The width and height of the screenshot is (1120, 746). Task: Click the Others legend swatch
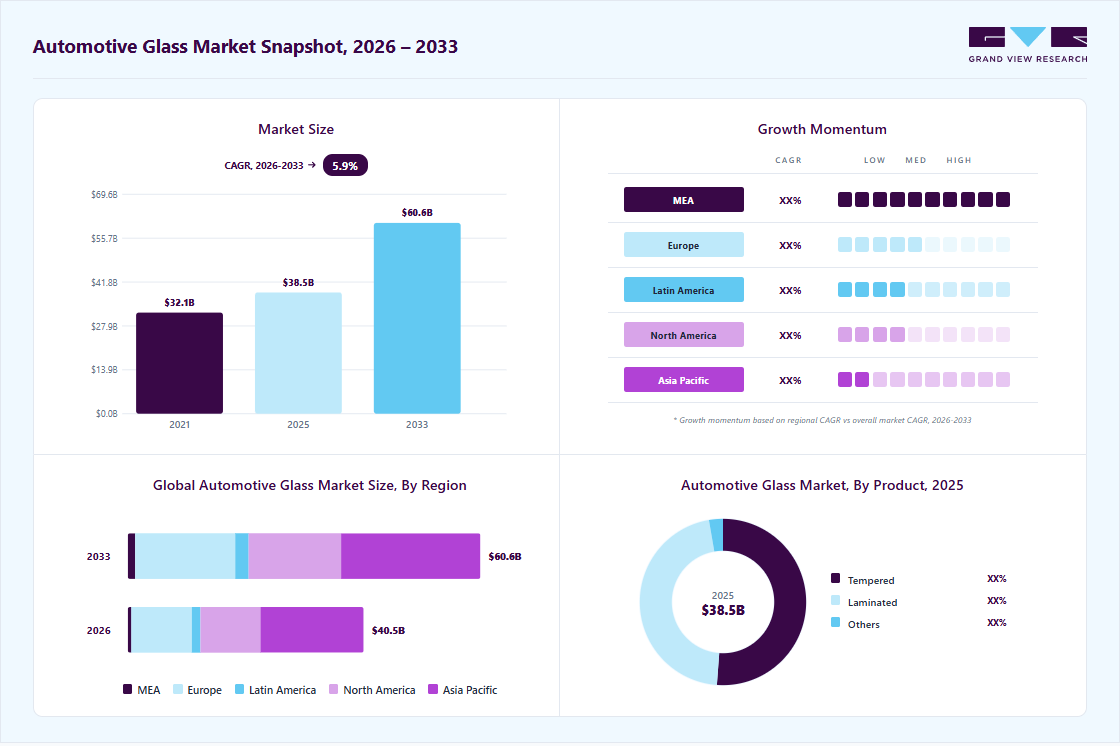[836, 622]
